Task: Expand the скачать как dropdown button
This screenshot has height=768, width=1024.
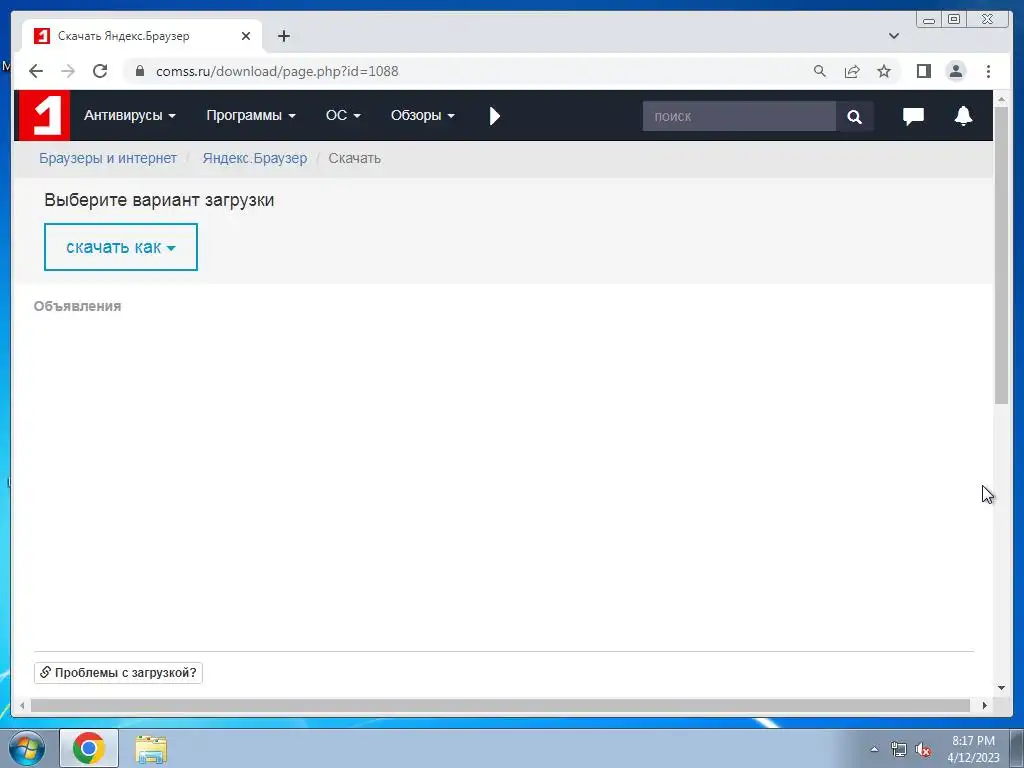Action: tap(121, 247)
